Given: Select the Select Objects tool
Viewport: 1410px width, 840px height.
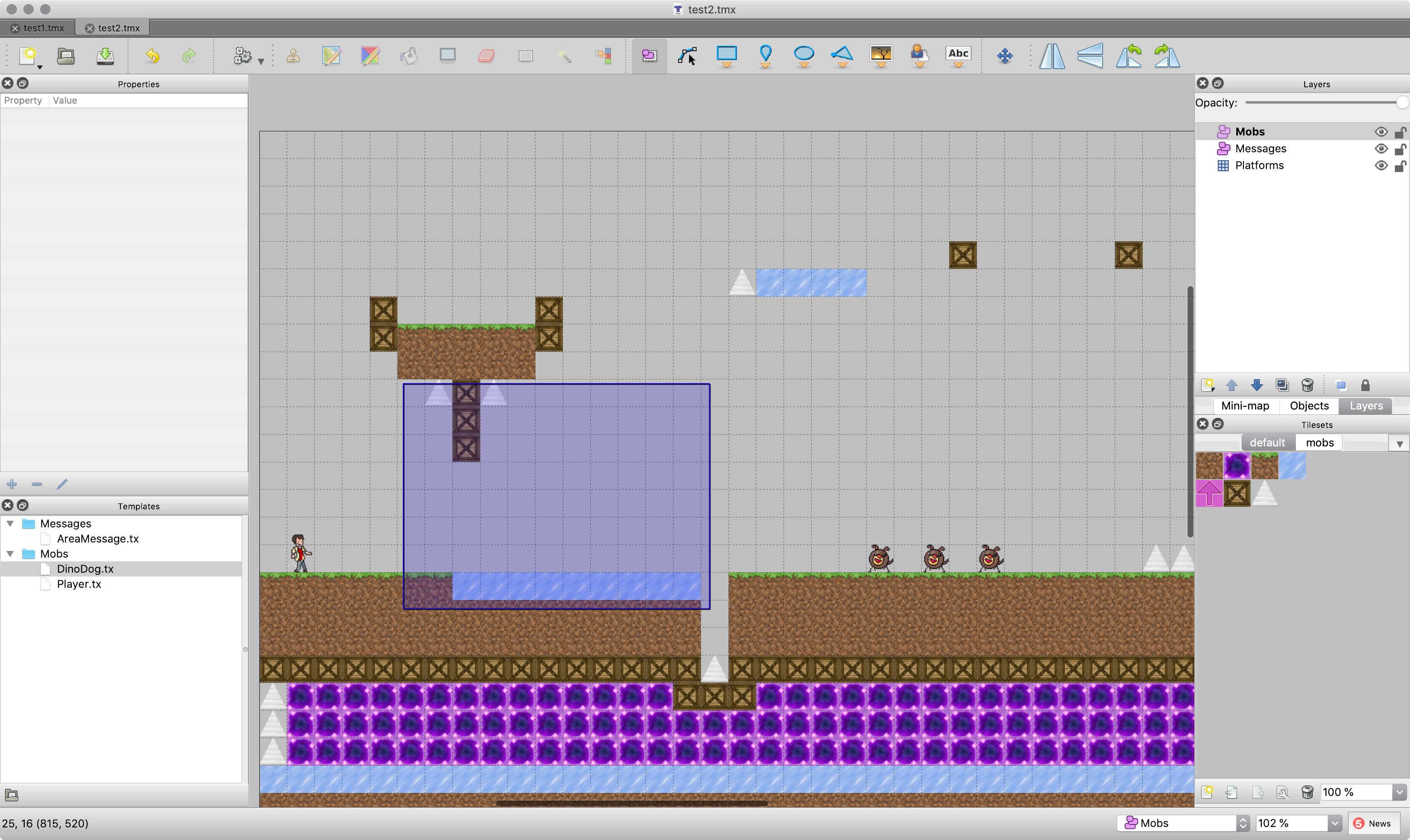Looking at the screenshot, I should tap(649, 55).
